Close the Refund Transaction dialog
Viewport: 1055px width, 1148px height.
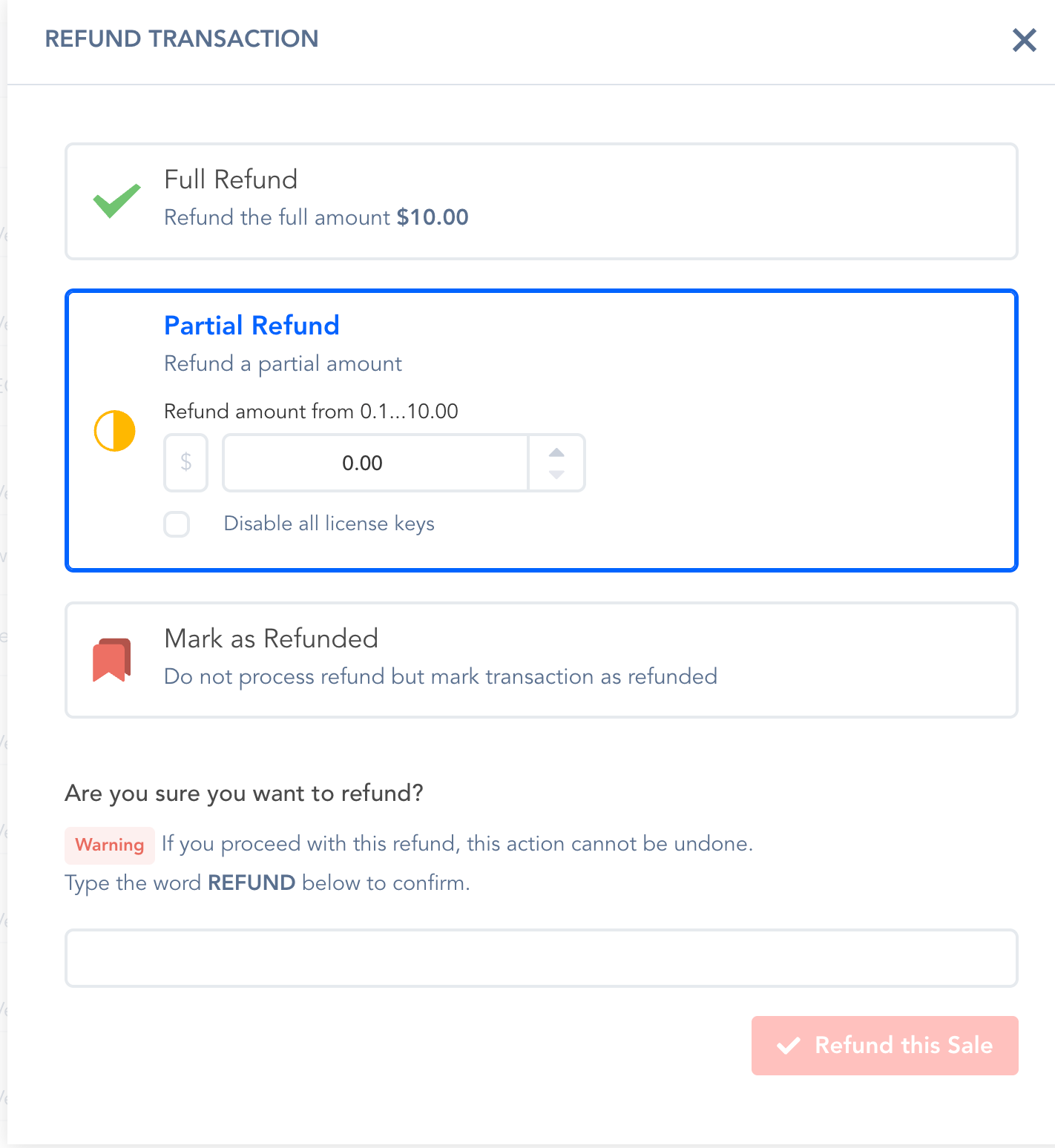tap(1024, 40)
